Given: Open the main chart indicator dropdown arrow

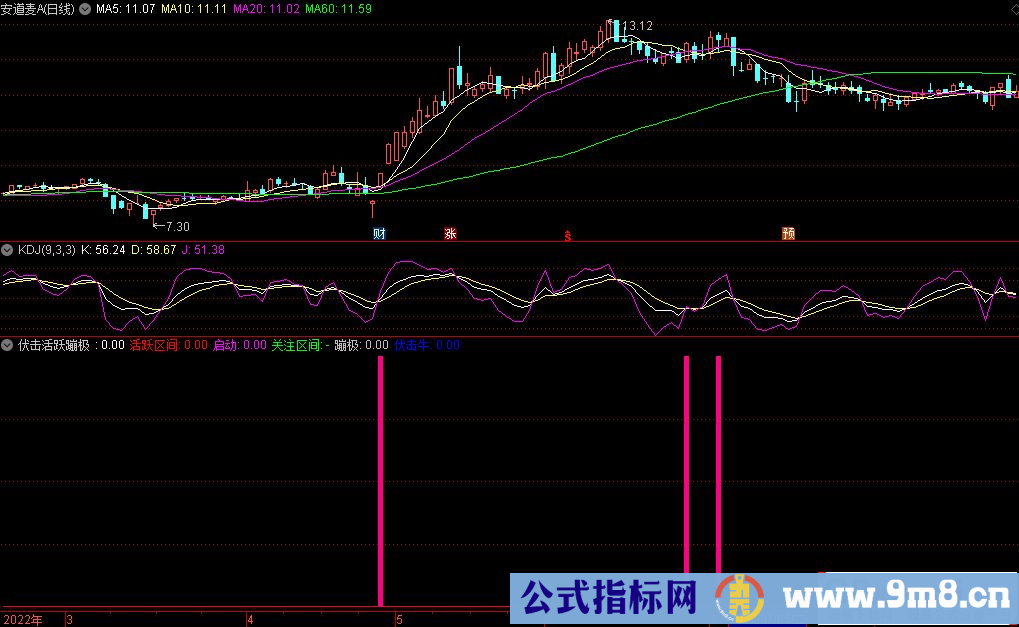Looking at the screenshot, I should click(85, 9).
